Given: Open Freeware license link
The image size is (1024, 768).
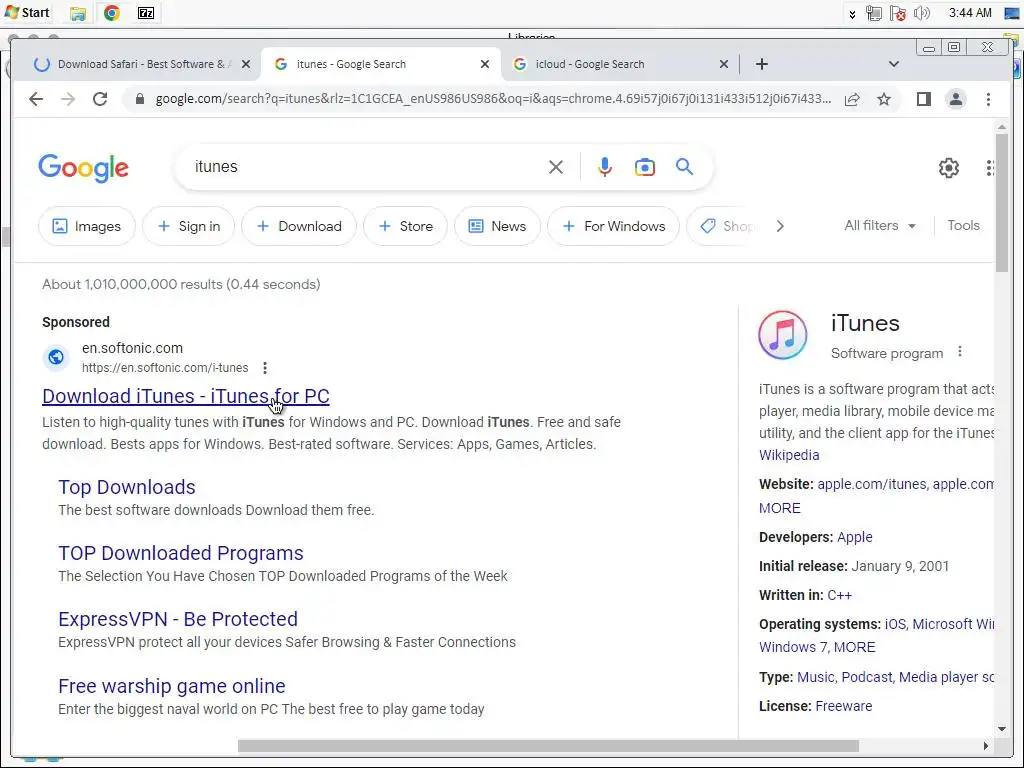Looking at the screenshot, I should point(844,706).
